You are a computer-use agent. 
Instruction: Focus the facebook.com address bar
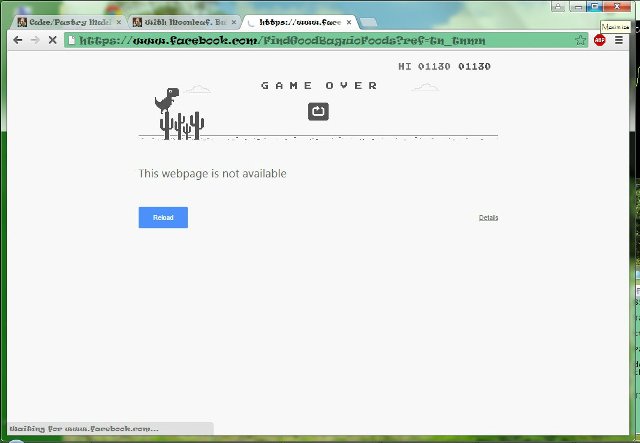click(320, 40)
